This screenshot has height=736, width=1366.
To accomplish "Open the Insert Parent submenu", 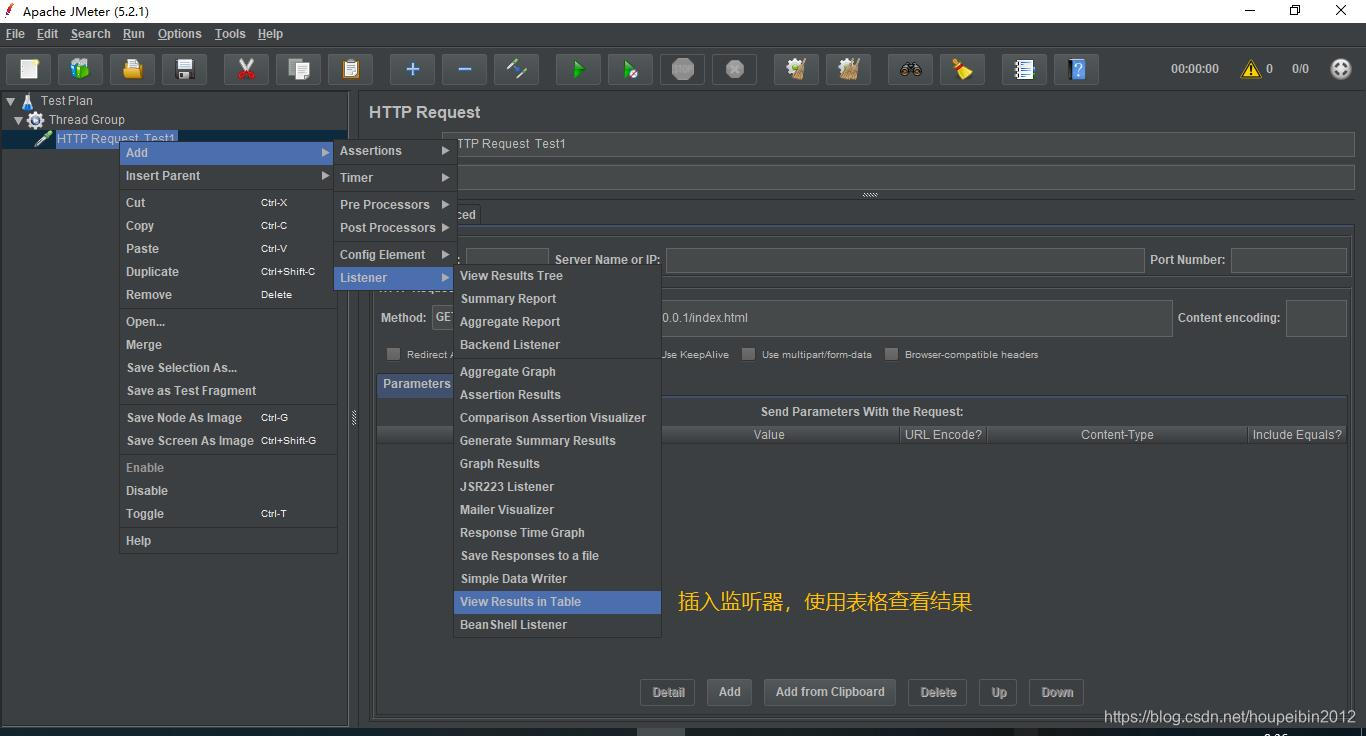I will pyautogui.click(x=228, y=176).
